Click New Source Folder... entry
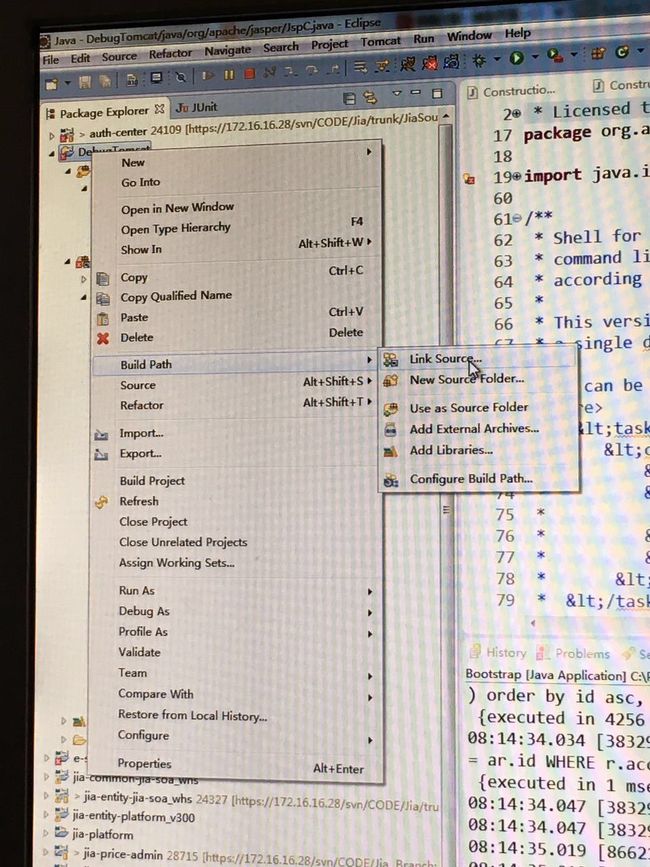This screenshot has width=650, height=867. [479, 380]
